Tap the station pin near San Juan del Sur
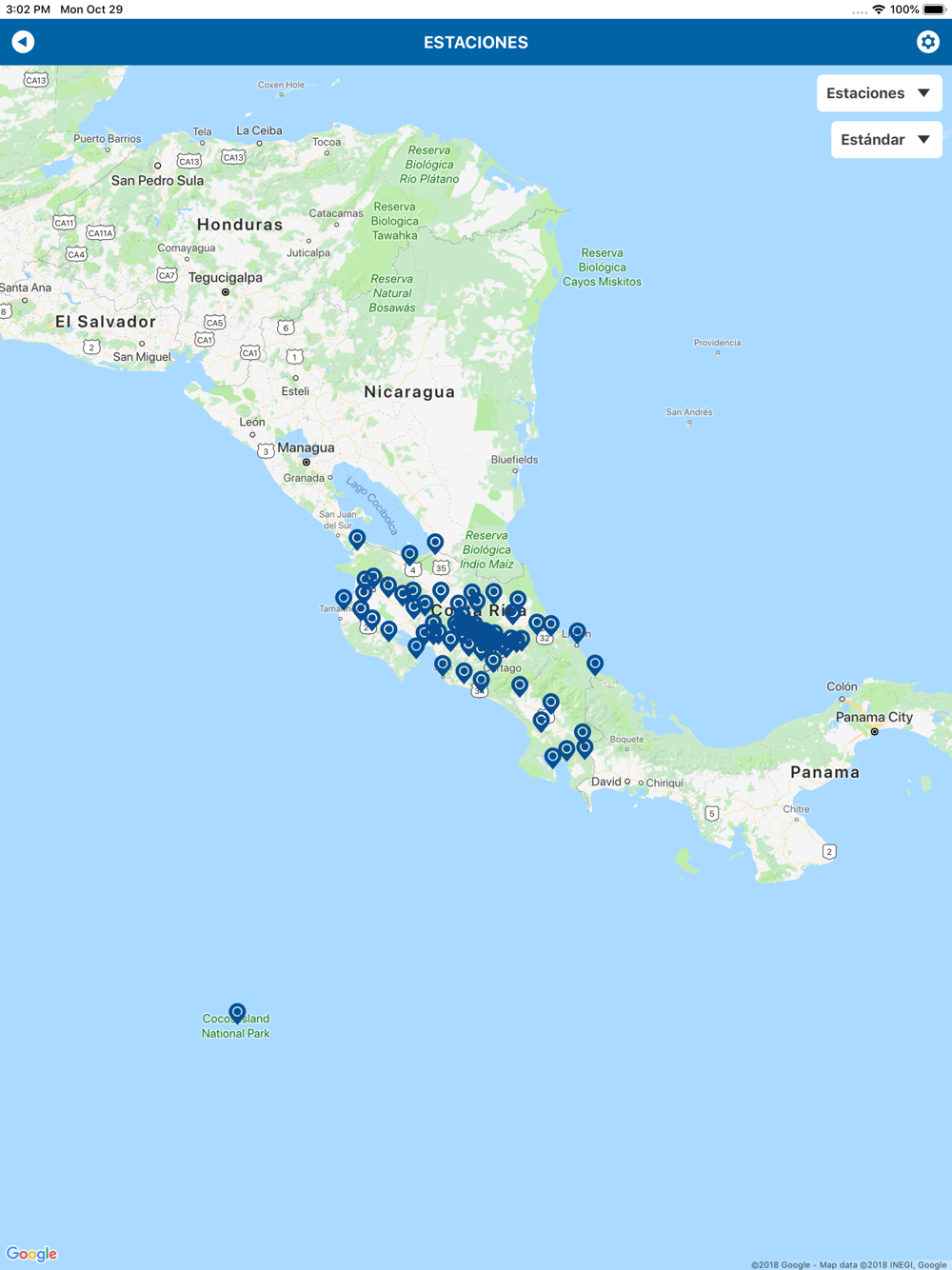The image size is (952, 1270). point(357,540)
